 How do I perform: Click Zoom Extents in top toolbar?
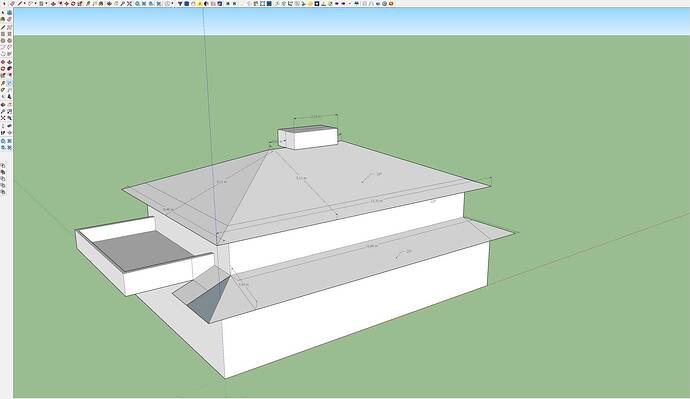click(x=129, y=4)
